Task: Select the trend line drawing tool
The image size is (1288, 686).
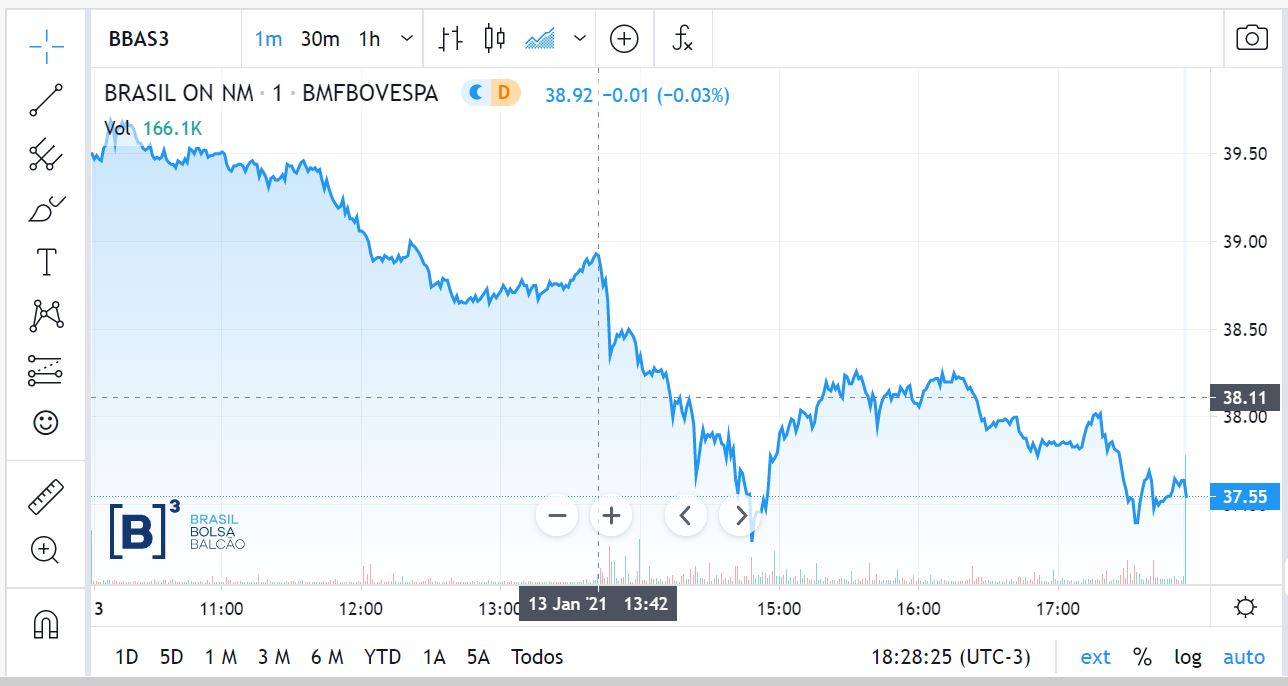Action: coord(46,101)
